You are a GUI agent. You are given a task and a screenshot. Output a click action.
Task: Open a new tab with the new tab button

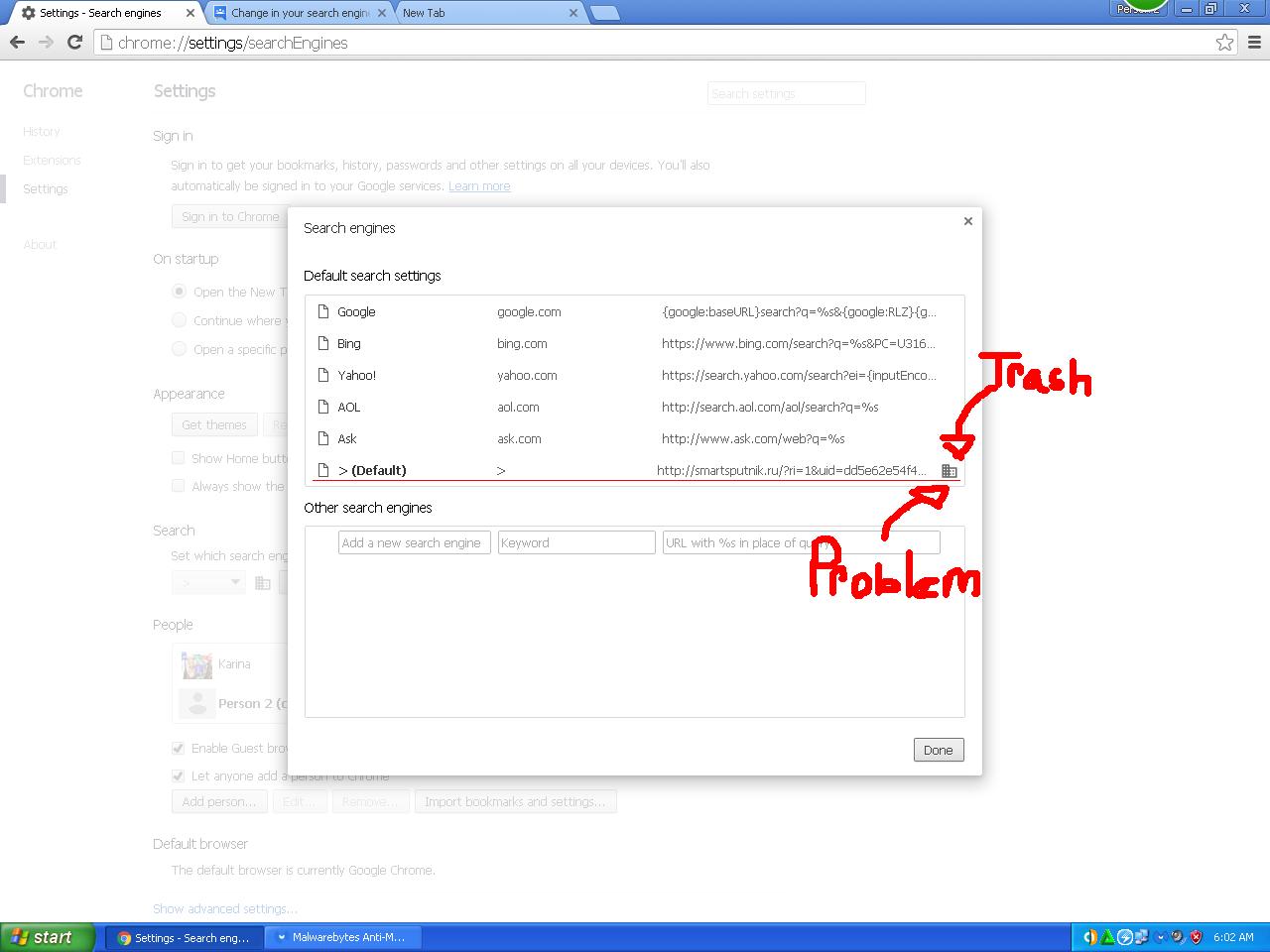[x=604, y=13]
